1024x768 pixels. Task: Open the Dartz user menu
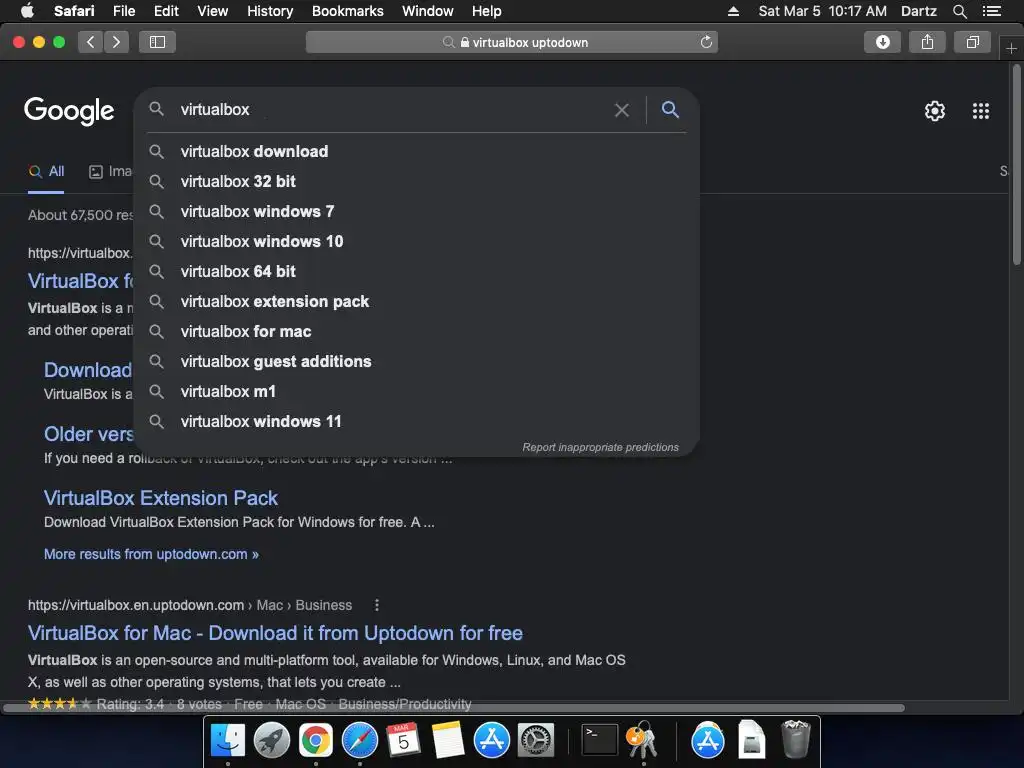[x=918, y=11]
